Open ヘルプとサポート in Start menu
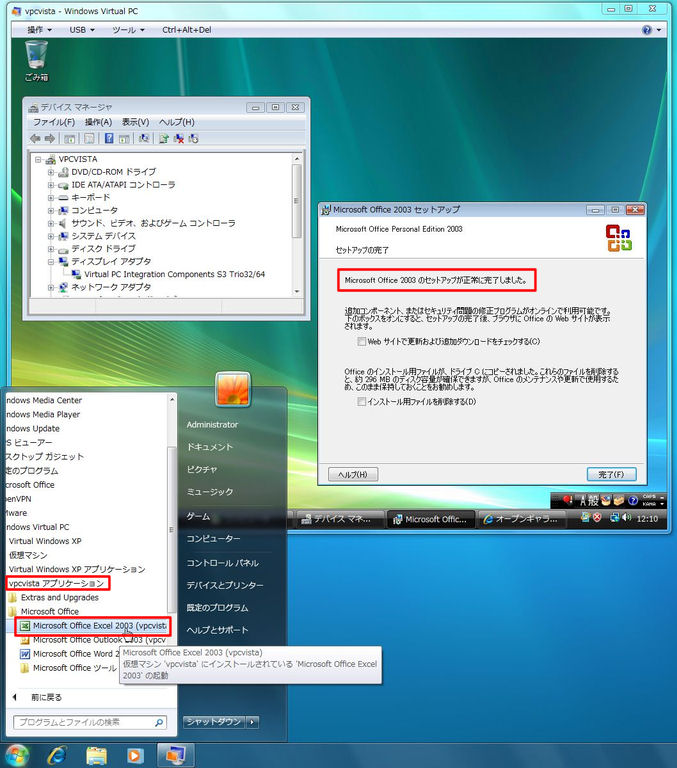Screen dimensions: 677x768 218,630
